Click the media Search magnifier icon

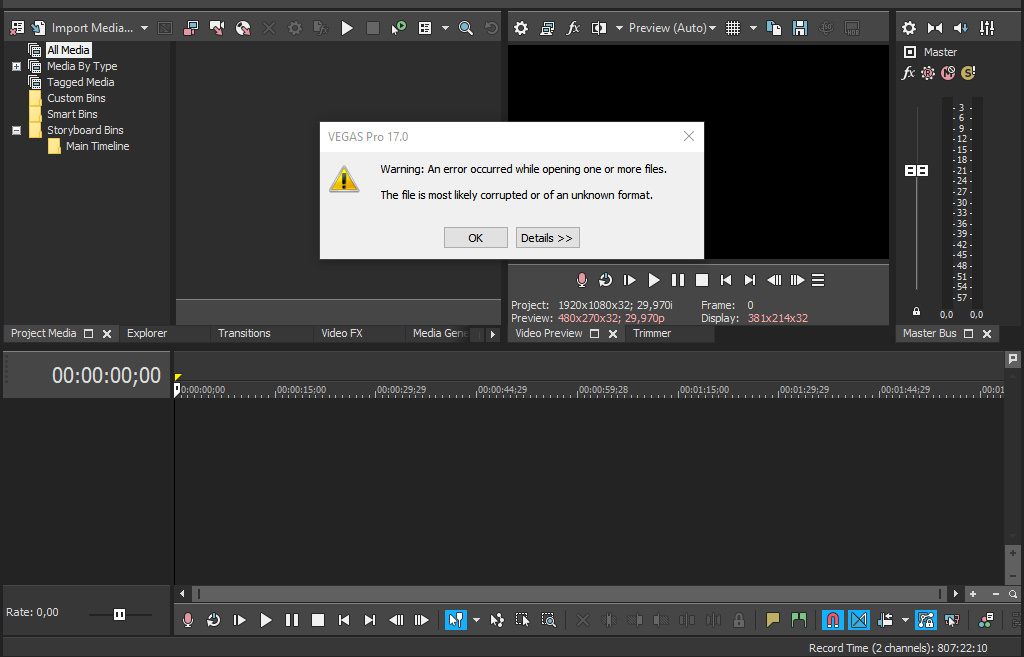pyautogui.click(x=466, y=27)
